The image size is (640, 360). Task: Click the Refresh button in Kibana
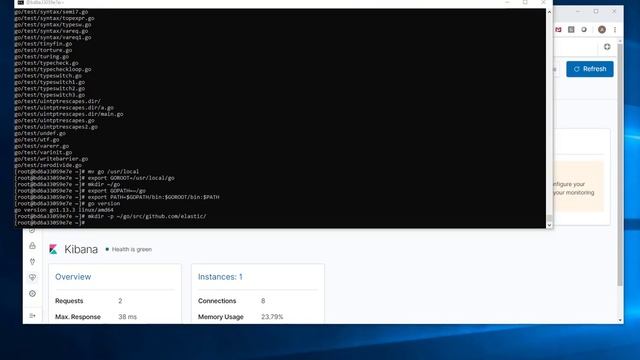point(590,69)
